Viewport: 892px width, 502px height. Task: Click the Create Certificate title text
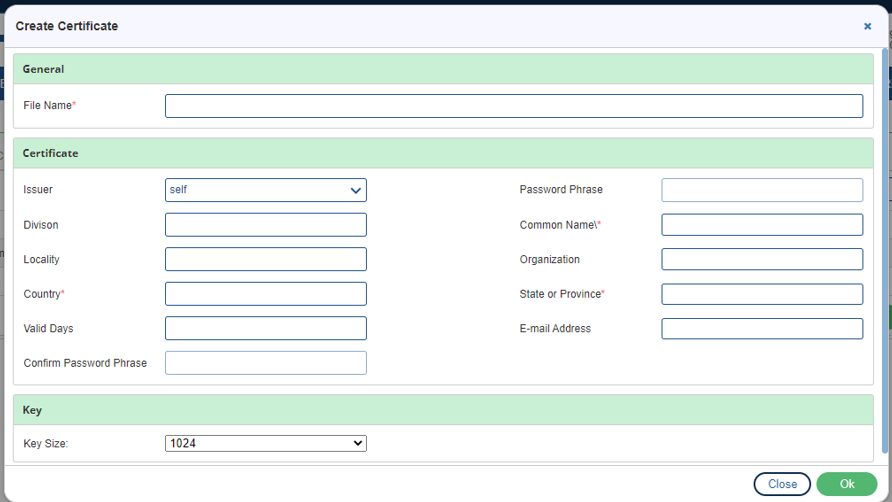(67, 26)
